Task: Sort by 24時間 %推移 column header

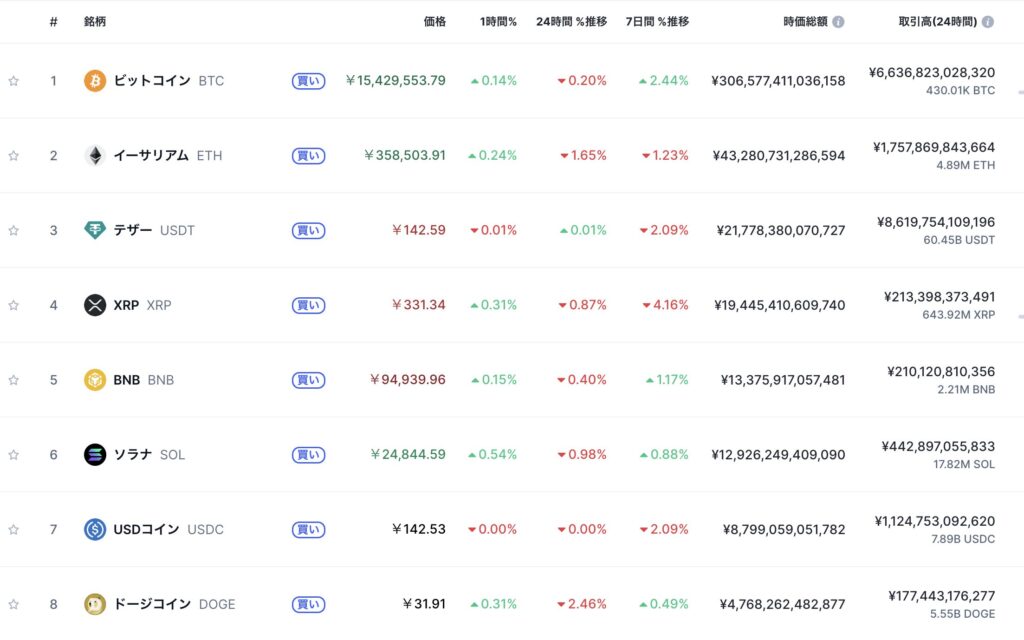Action: click(x=571, y=22)
